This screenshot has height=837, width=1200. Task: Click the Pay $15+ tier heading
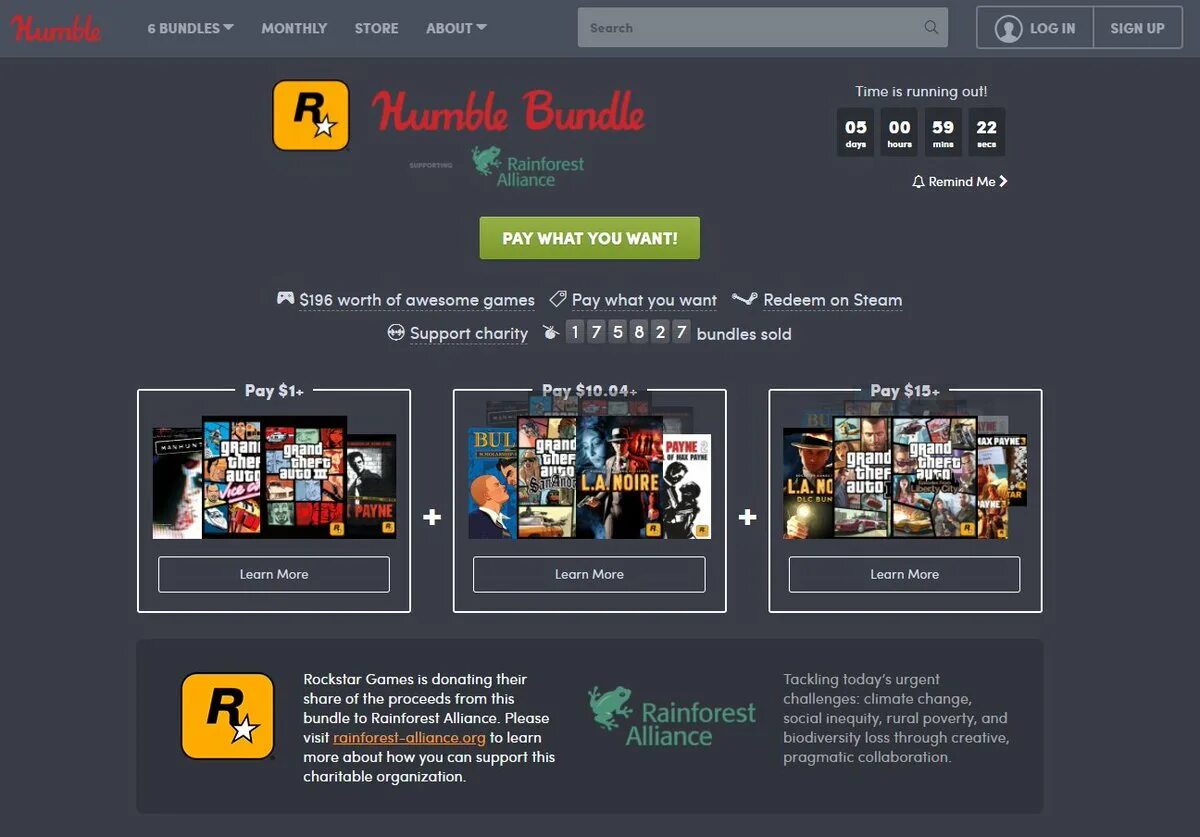coord(905,391)
